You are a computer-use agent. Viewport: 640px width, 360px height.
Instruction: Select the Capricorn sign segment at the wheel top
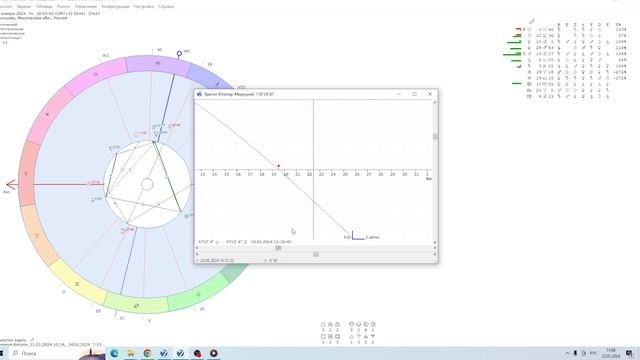(x=157, y=64)
